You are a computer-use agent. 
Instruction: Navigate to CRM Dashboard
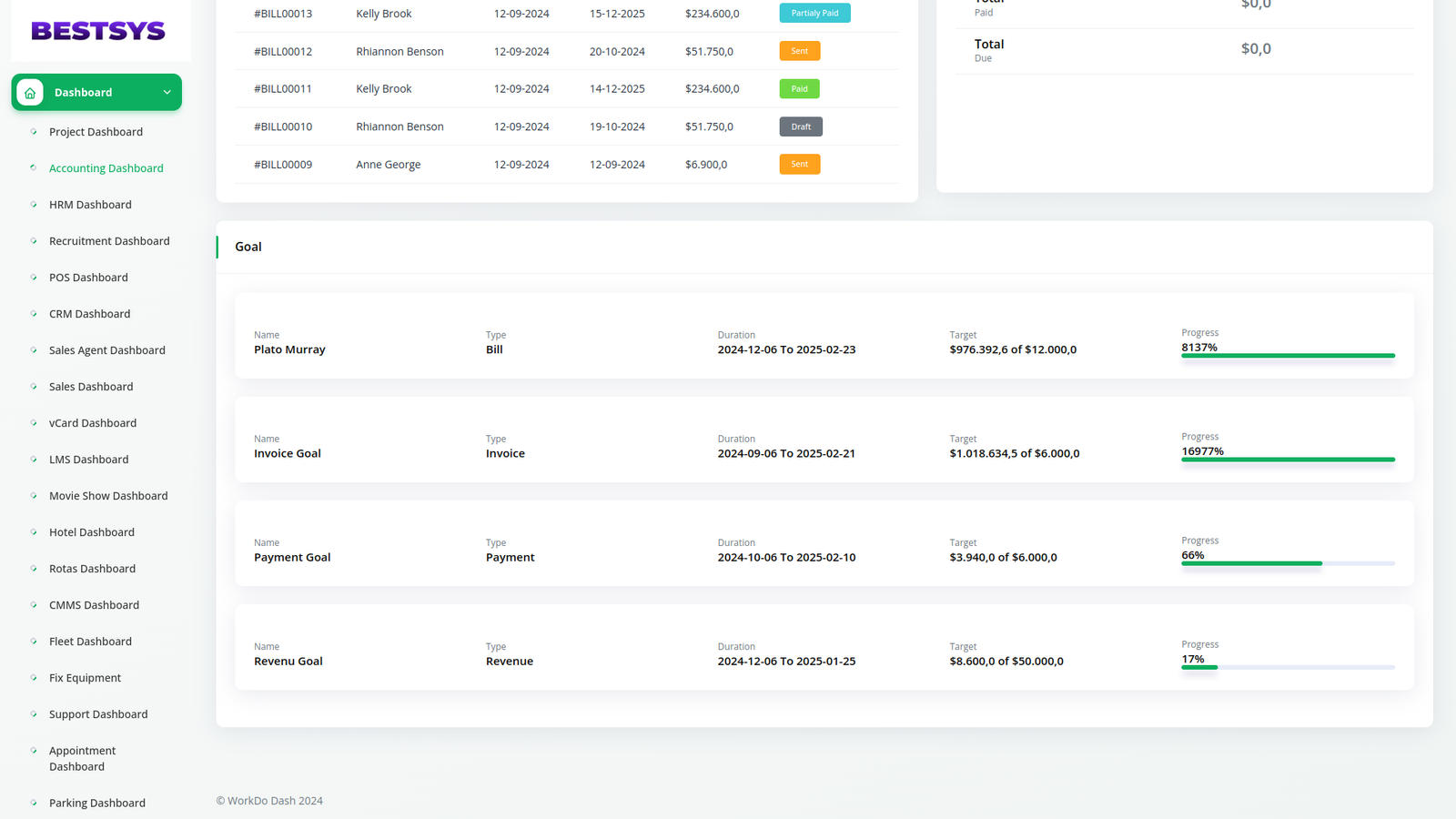click(x=89, y=314)
